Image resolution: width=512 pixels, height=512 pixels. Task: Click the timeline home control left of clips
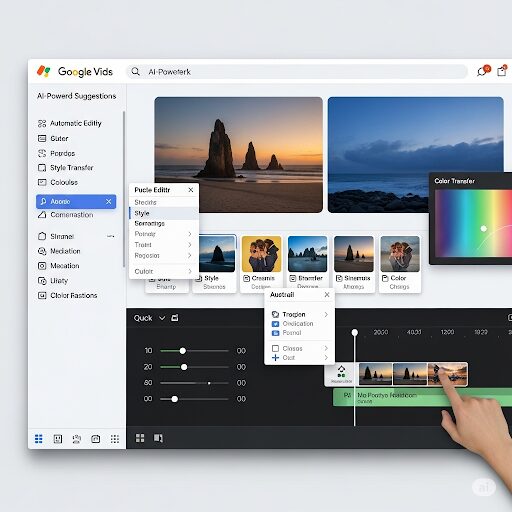tap(341, 374)
